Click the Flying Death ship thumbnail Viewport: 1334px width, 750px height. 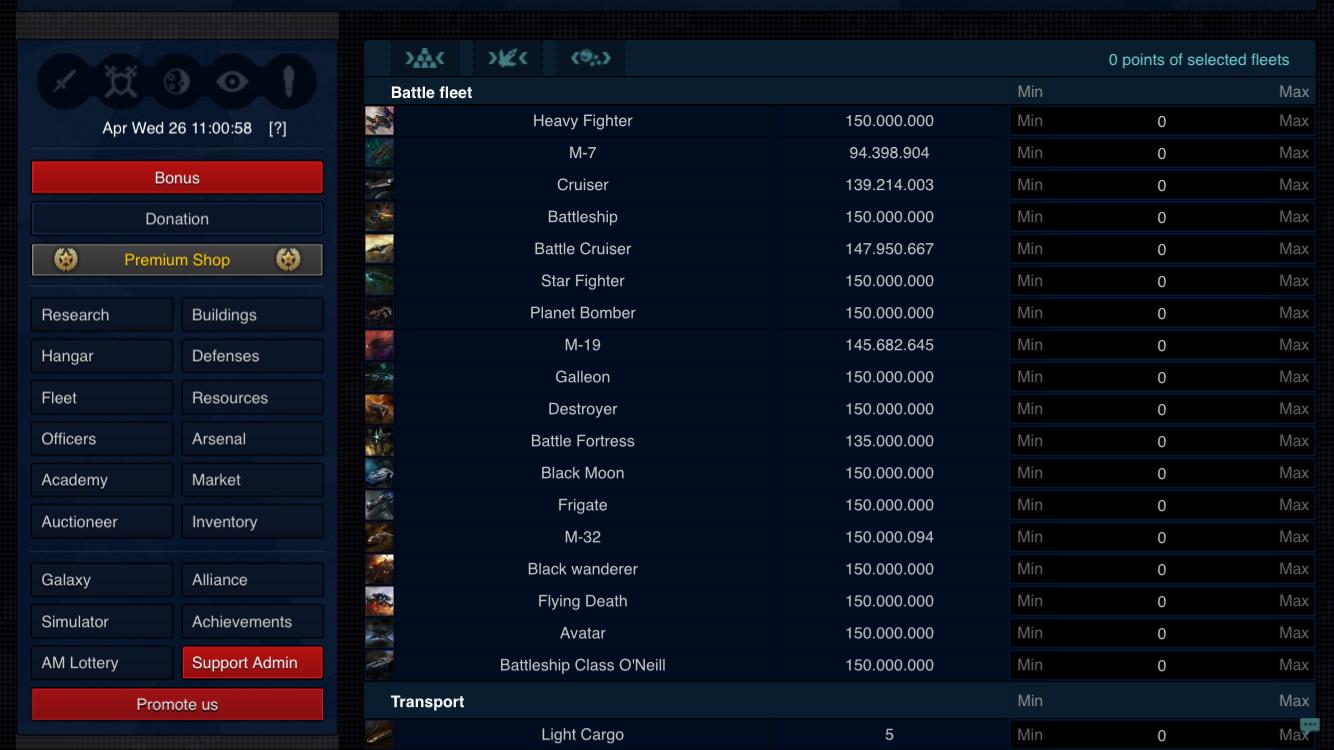pos(379,601)
